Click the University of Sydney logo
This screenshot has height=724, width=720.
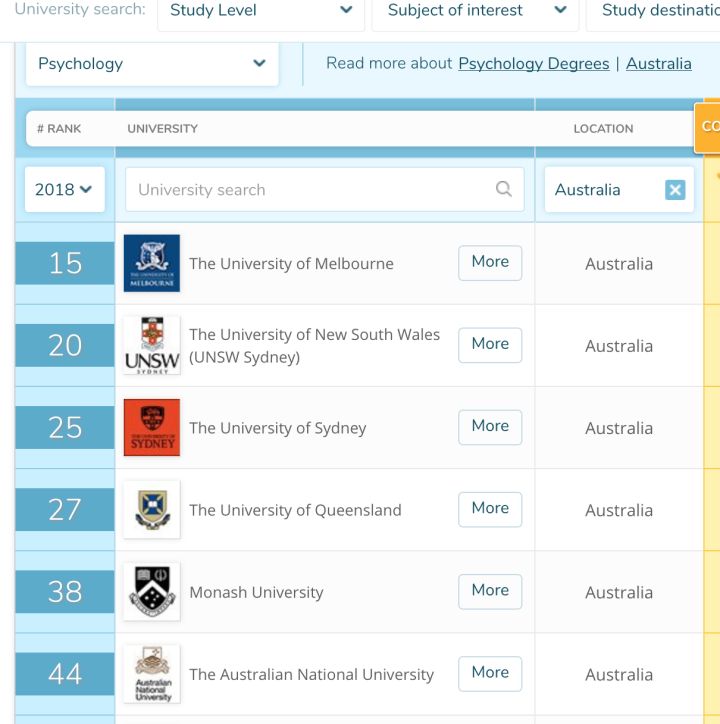click(x=152, y=428)
